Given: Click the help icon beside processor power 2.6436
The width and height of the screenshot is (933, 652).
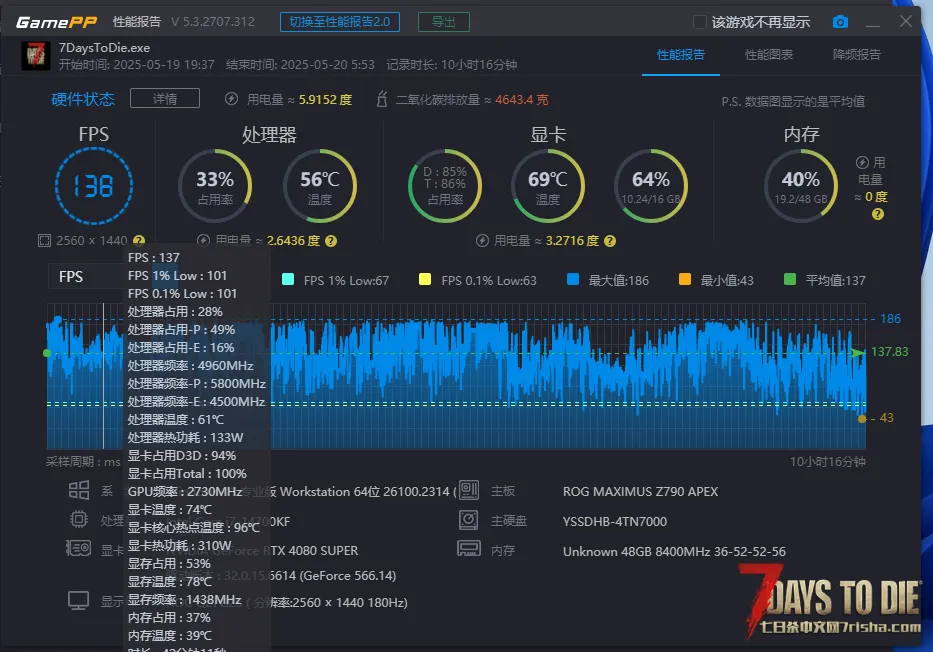Looking at the screenshot, I should [x=331, y=241].
